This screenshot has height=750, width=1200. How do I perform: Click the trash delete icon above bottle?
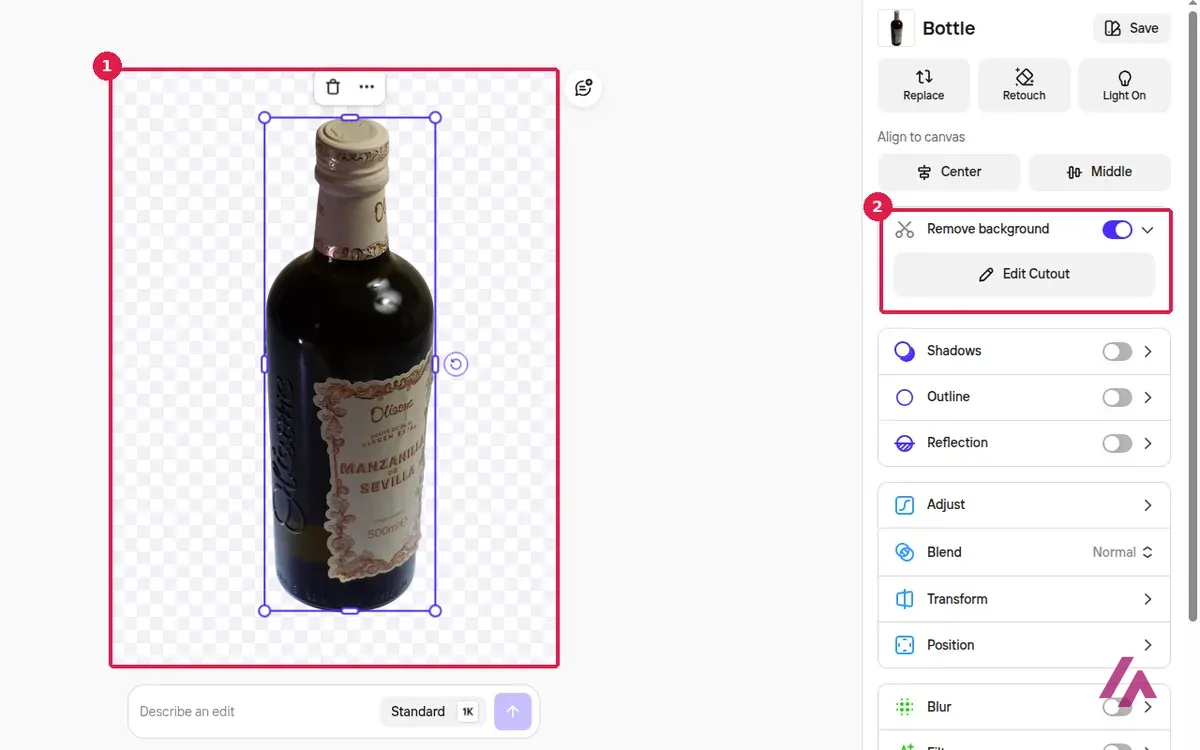pyautogui.click(x=334, y=87)
